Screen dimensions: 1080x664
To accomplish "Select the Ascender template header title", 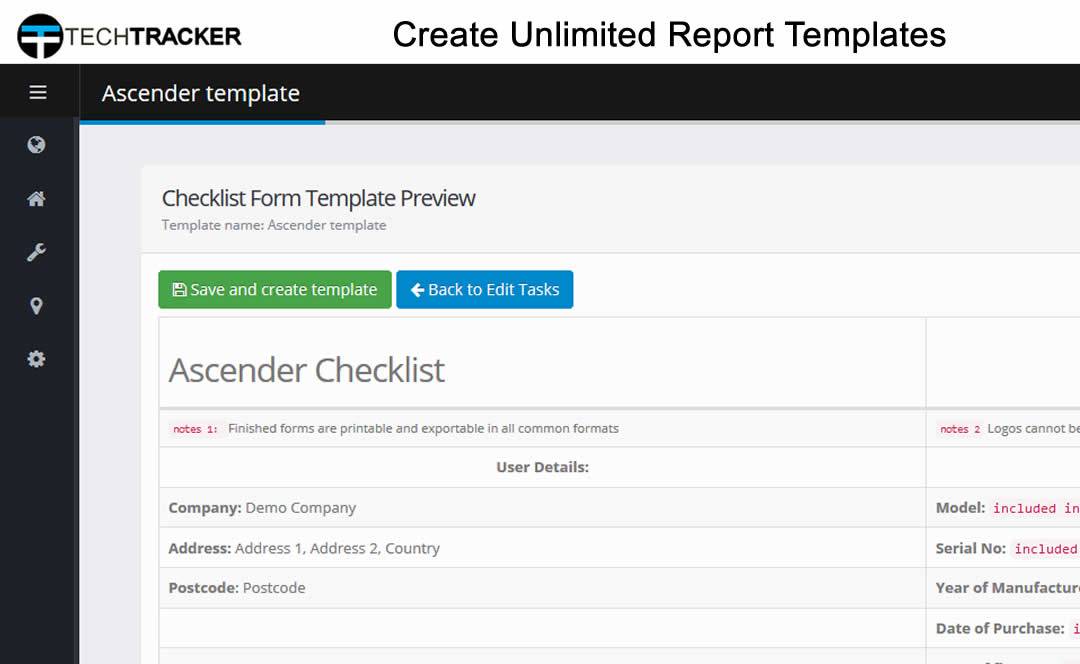I will coord(201,93).
